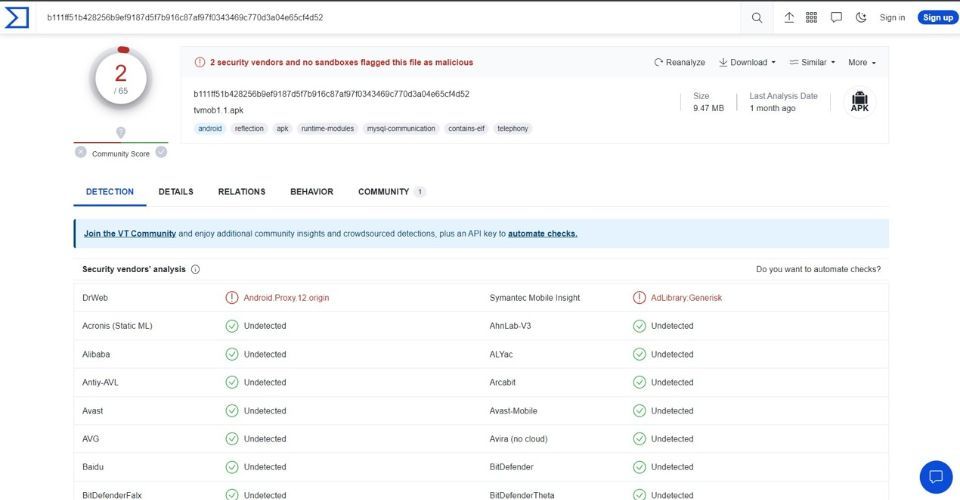Viewport: 960px width, 500px height.
Task: Click the reflection tag
Action: [249, 129]
